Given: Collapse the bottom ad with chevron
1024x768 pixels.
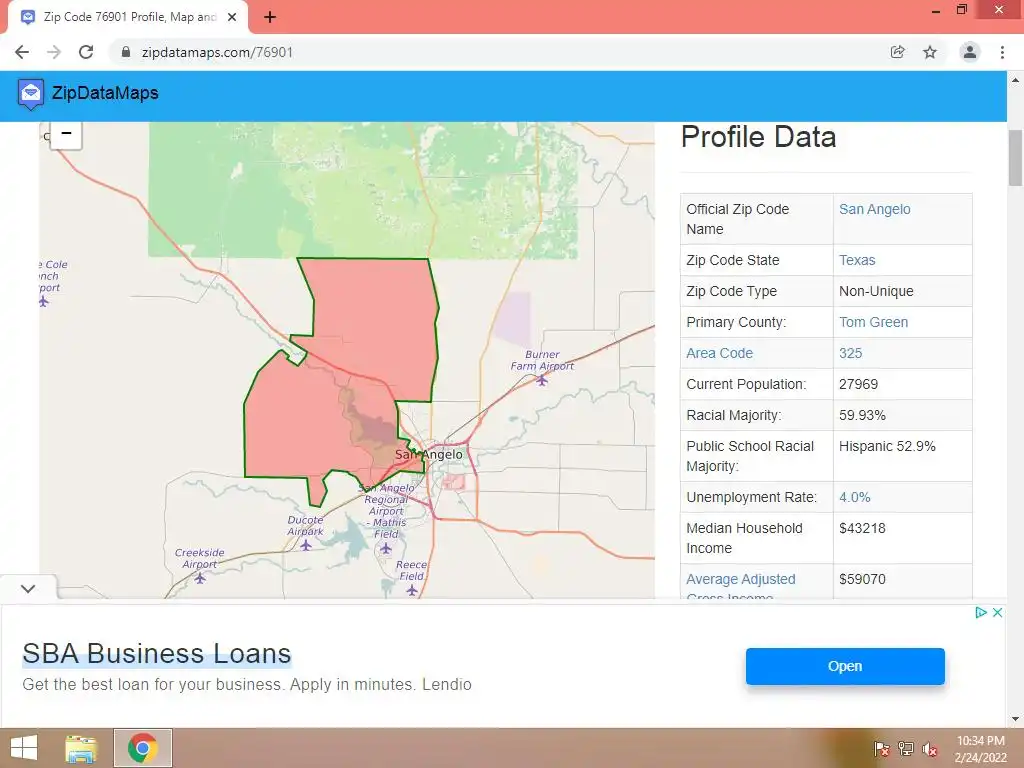Looking at the screenshot, I should pyautogui.click(x=28, y=588).
